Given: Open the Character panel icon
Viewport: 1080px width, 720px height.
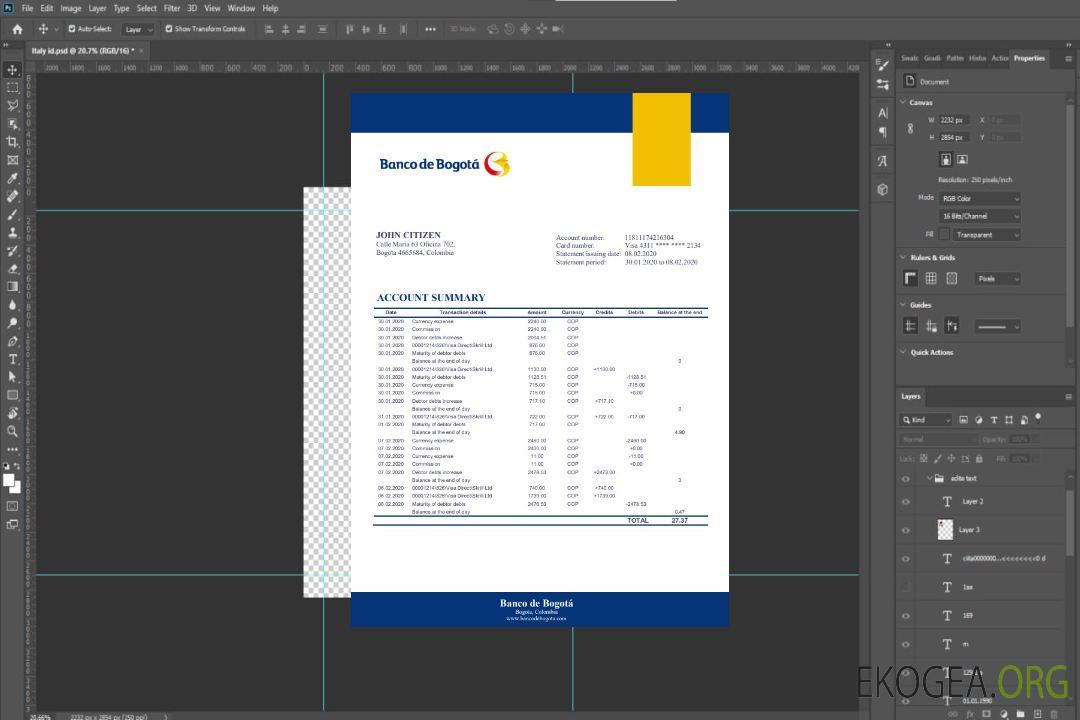Looking at the screenshot, I should pyautogui.click(x=882, y=112).
